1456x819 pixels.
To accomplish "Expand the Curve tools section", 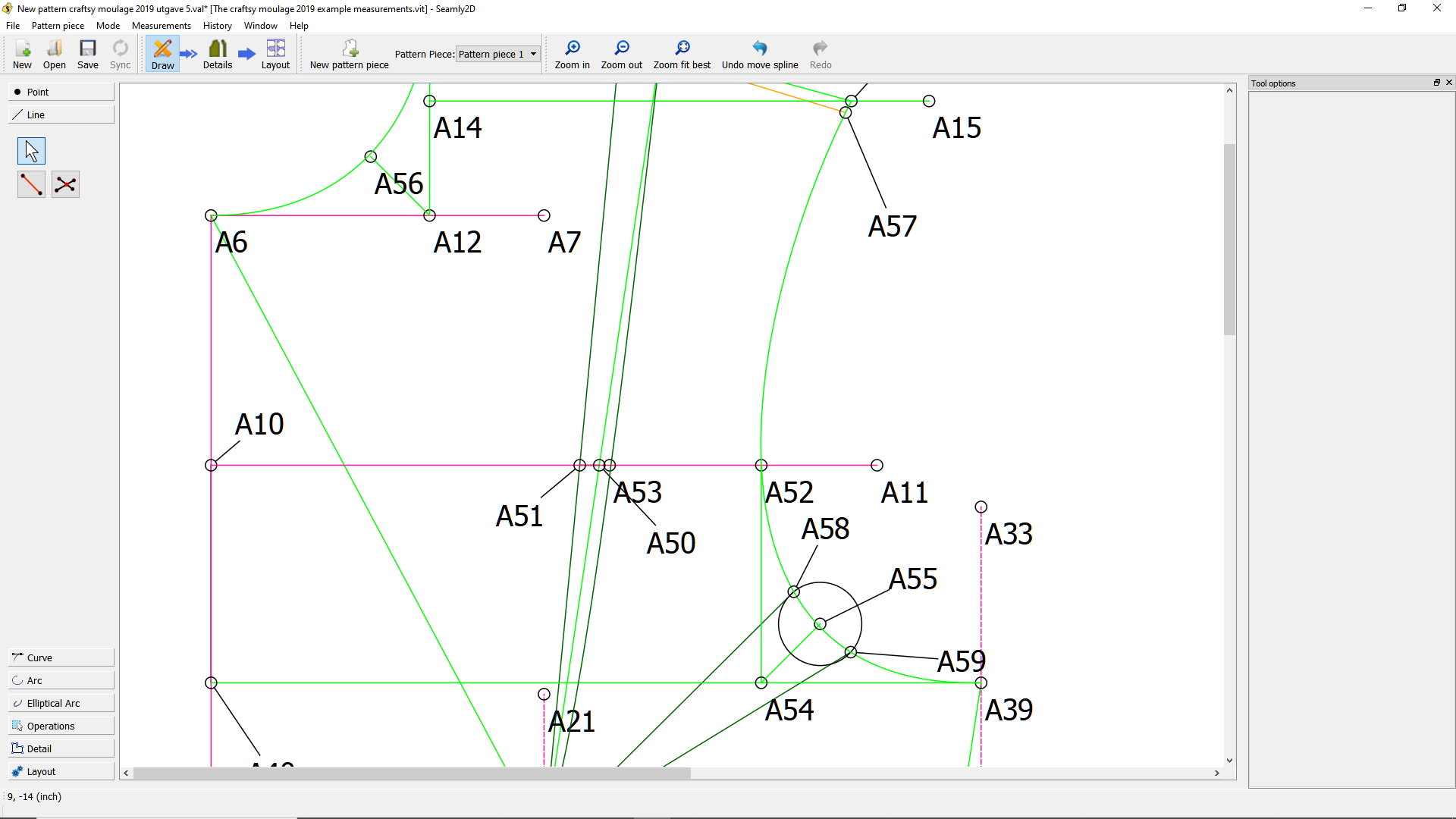I will [61, 657].
